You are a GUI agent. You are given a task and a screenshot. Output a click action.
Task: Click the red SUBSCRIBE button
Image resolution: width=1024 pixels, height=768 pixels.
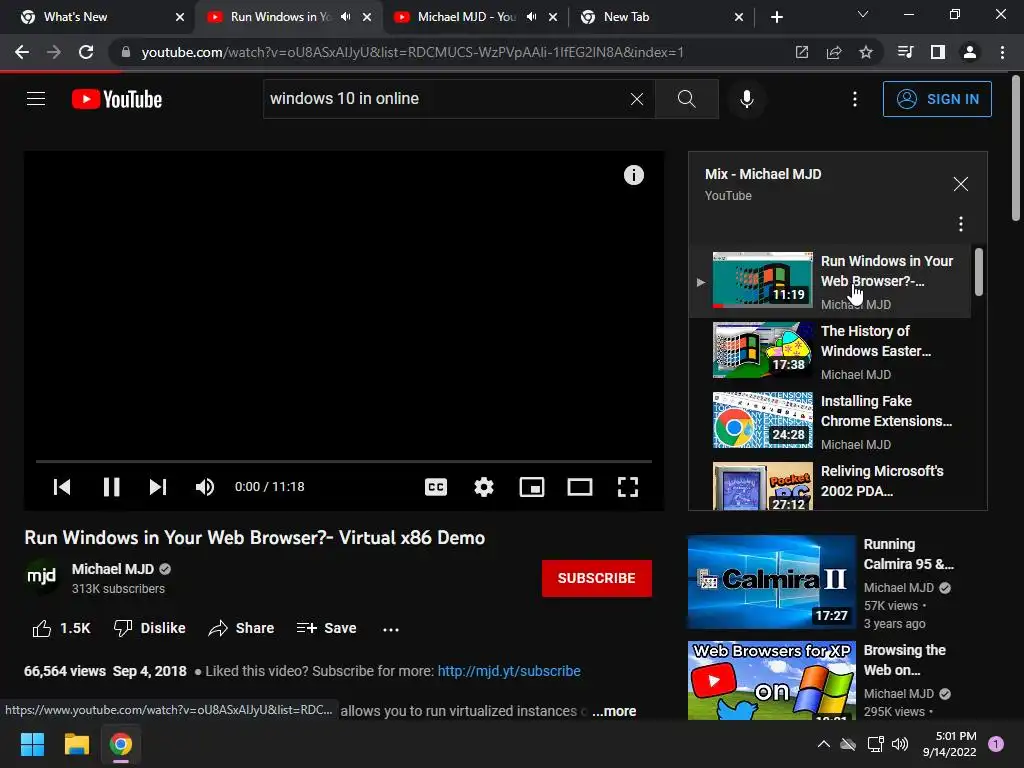pyautogui.click(x=596, y=578)
